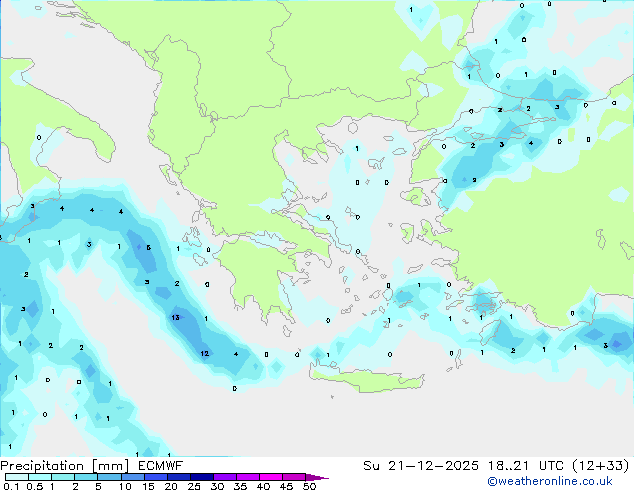
Task: Open the weatheronline.co.uk copyright link
Action: pyautogui.click(x=550, y=481)
